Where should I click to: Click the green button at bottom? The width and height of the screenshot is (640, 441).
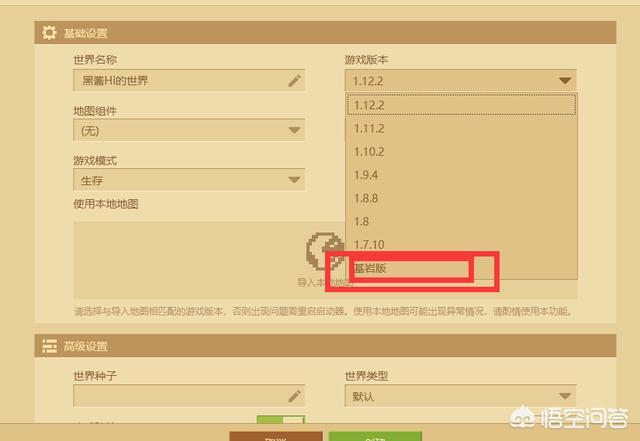tap(375, 436)
